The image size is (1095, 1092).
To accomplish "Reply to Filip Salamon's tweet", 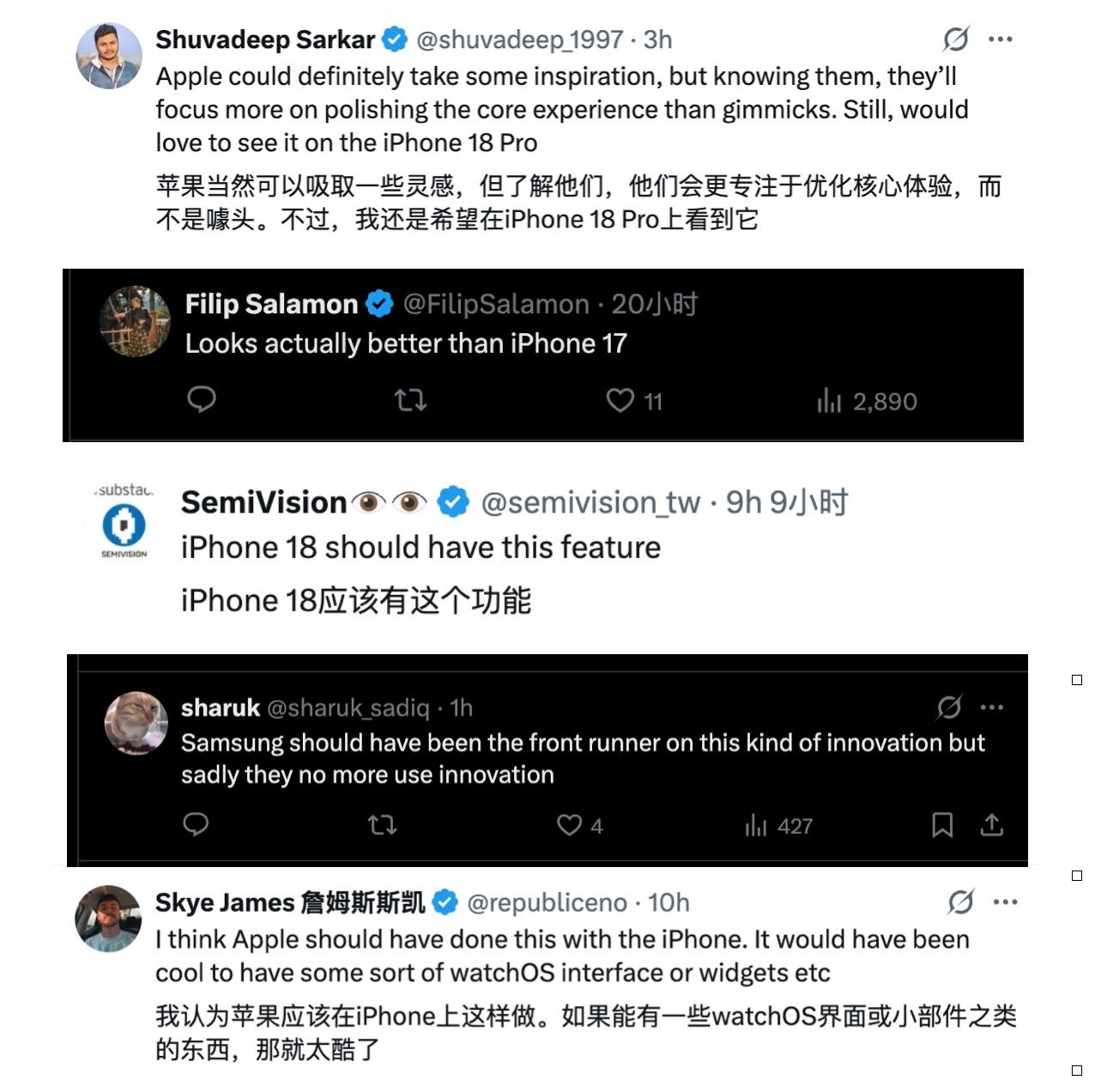I will (202, 400).
